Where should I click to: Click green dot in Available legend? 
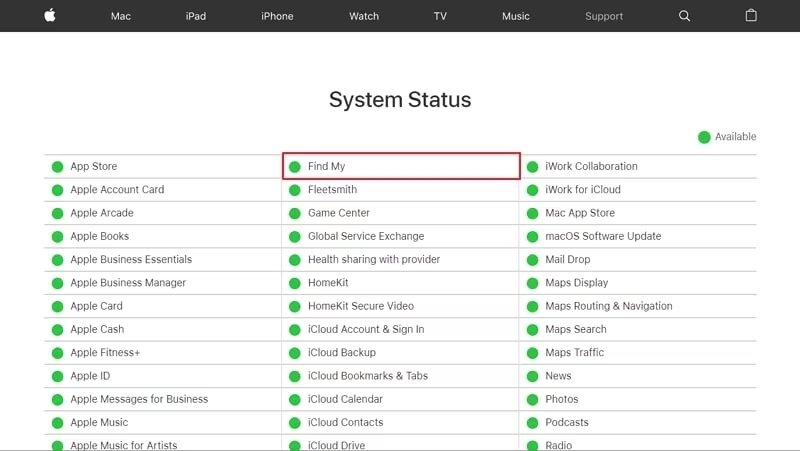[704, 137]
